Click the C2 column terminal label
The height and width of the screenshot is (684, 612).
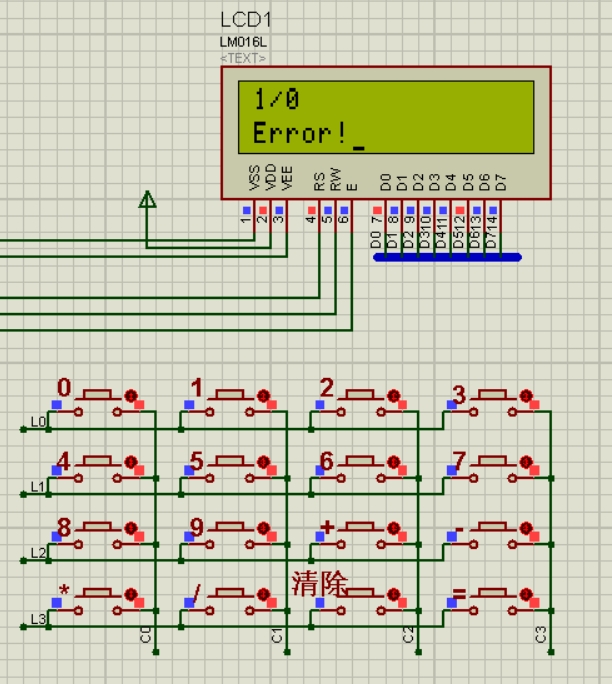click(408, 635)
